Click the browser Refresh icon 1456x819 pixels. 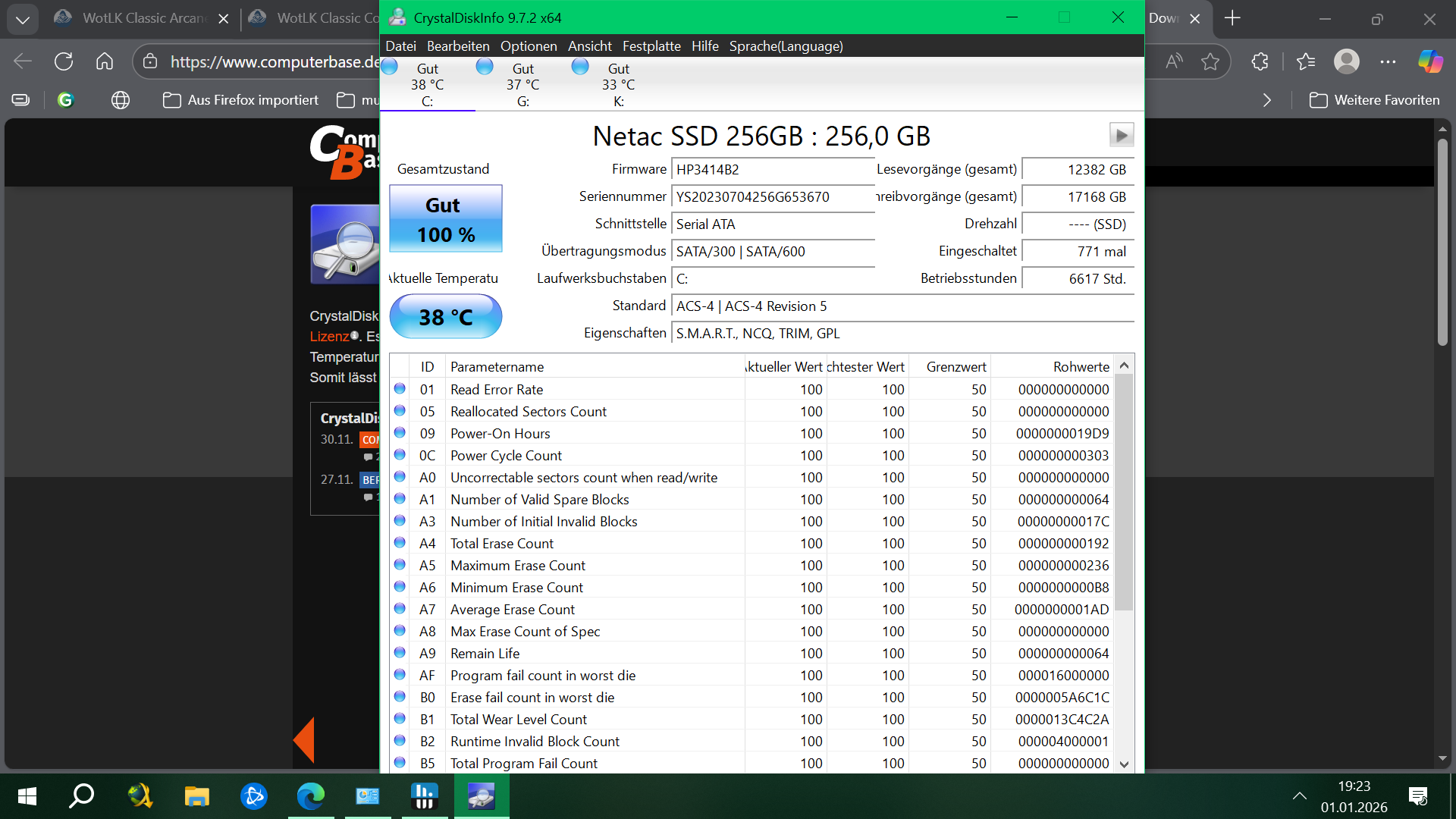tap(64, 61)
